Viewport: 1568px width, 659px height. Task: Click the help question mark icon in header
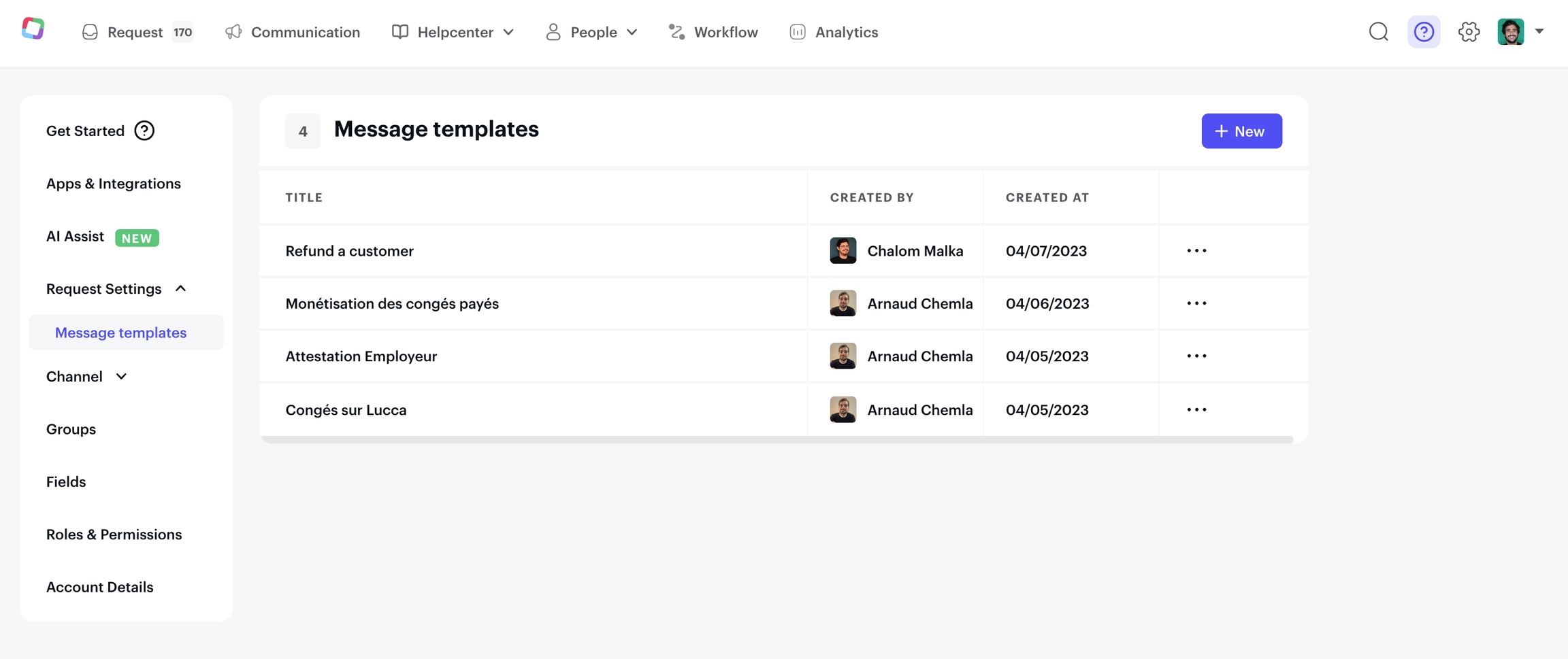(1423, 32)
